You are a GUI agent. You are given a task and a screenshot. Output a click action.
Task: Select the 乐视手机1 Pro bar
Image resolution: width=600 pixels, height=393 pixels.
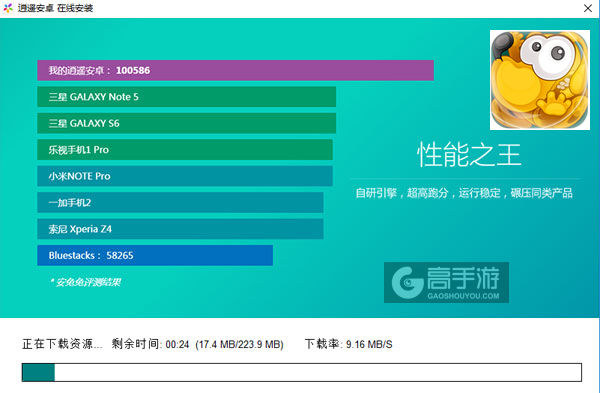pos(185,150)
